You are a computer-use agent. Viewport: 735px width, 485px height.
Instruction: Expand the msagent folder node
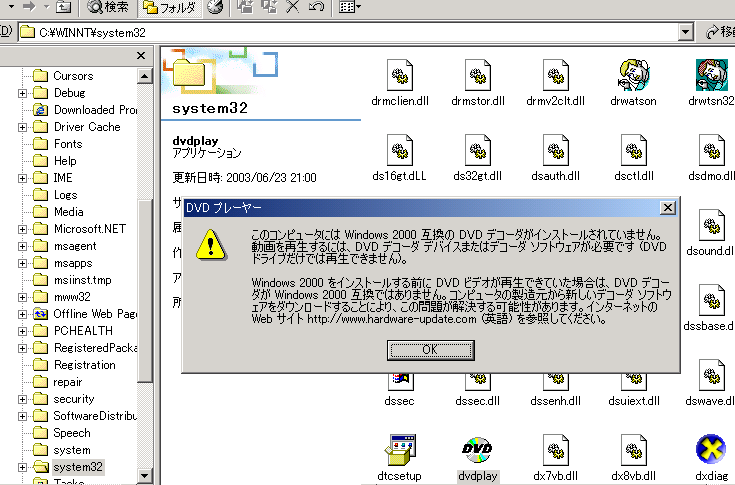pyautogui.click(x=22, y=246)
